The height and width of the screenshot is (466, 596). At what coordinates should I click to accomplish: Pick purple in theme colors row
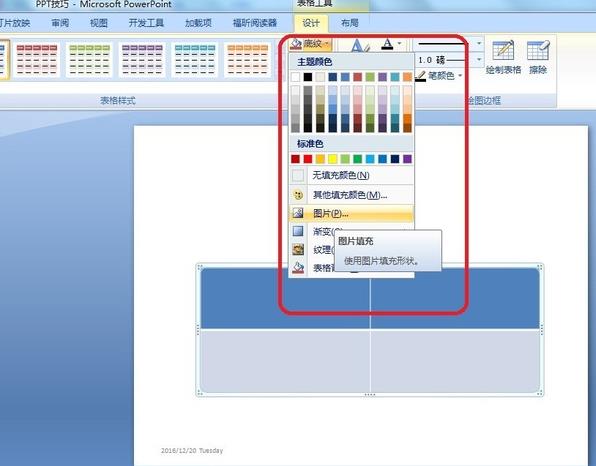pos(382,77)
